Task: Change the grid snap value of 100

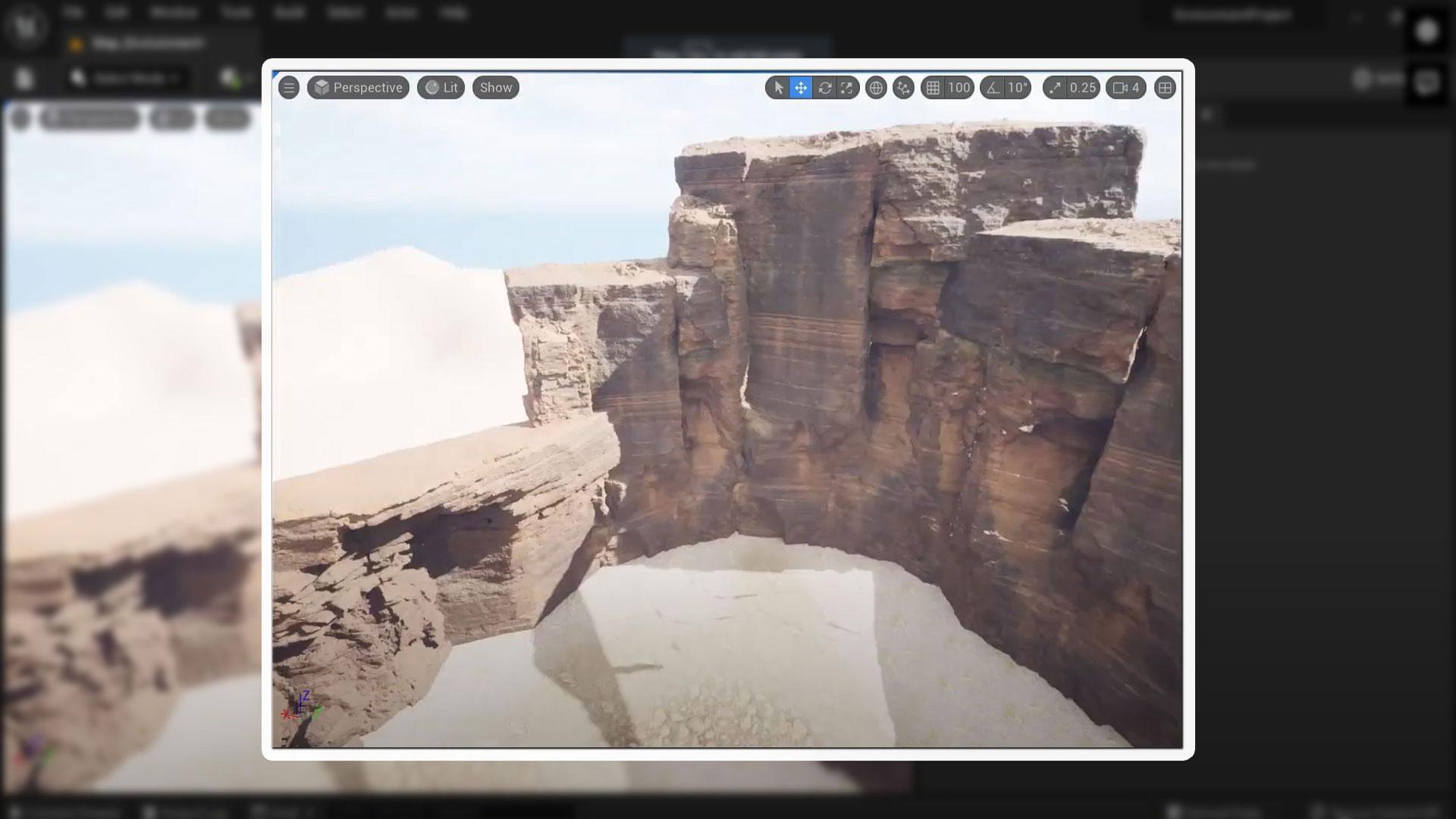Action: pos(959,87)
